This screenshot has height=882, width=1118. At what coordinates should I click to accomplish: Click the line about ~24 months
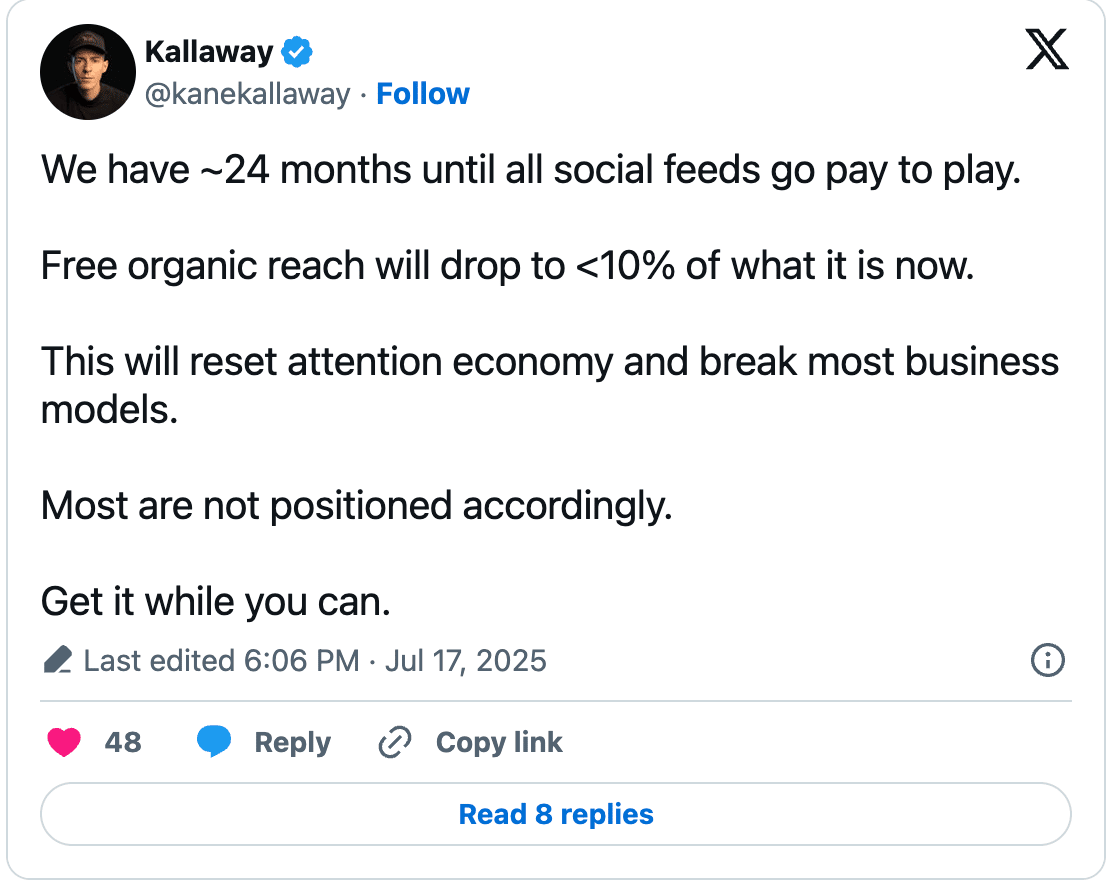click(531, 171)
